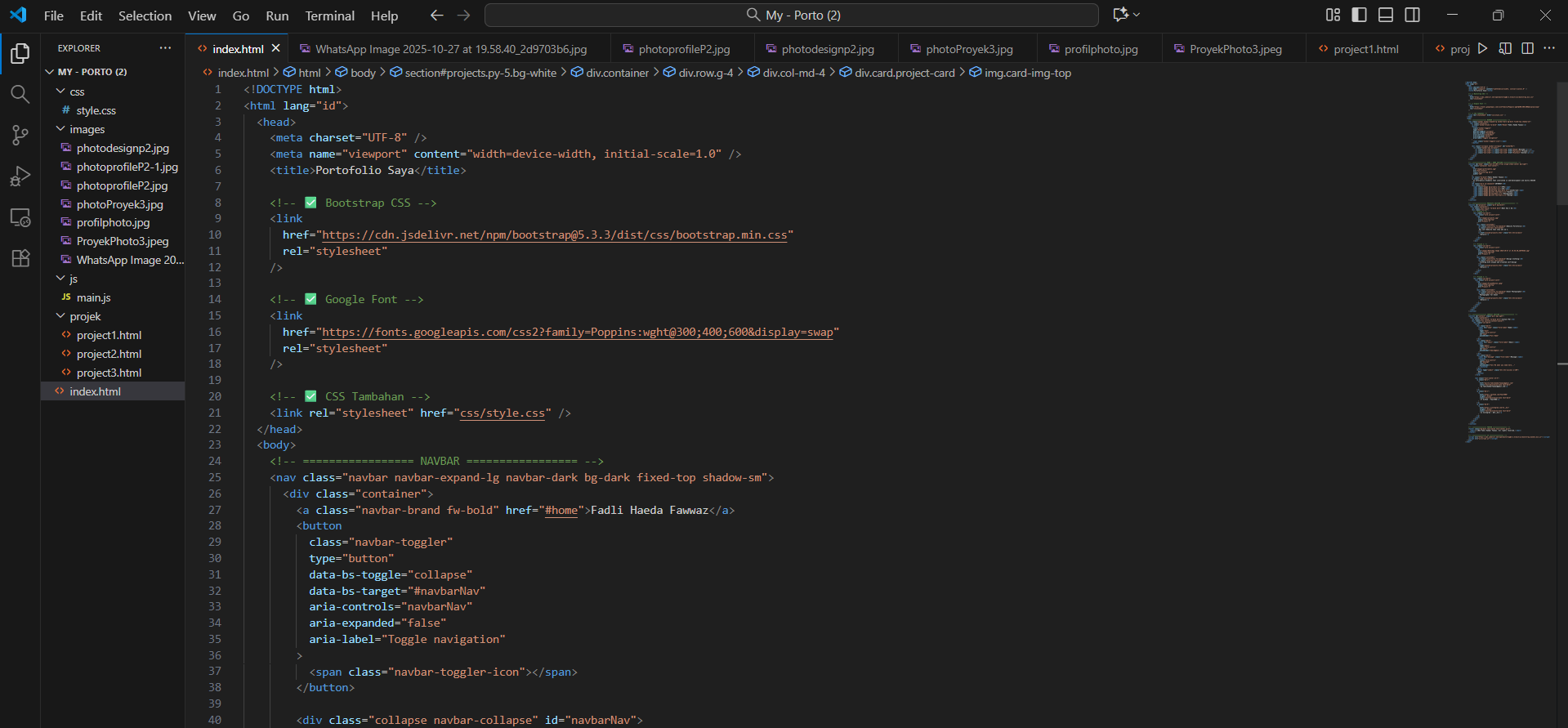Toggle the bottom Panel visibility
This screenshot has height=728, width=1568.
tap(1386, 15)
